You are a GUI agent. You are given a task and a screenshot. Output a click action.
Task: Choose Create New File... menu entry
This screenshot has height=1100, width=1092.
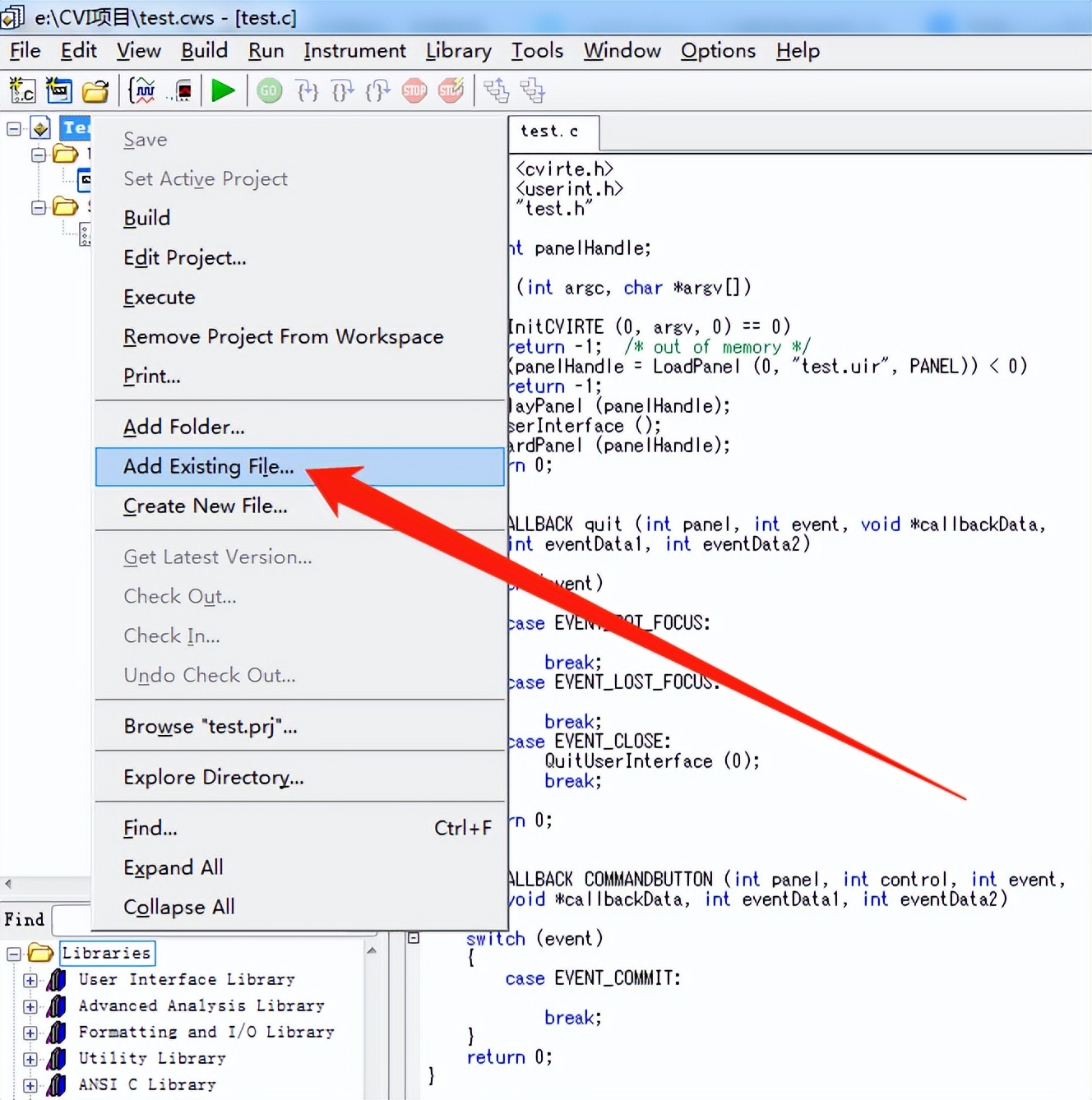(205, 506)
